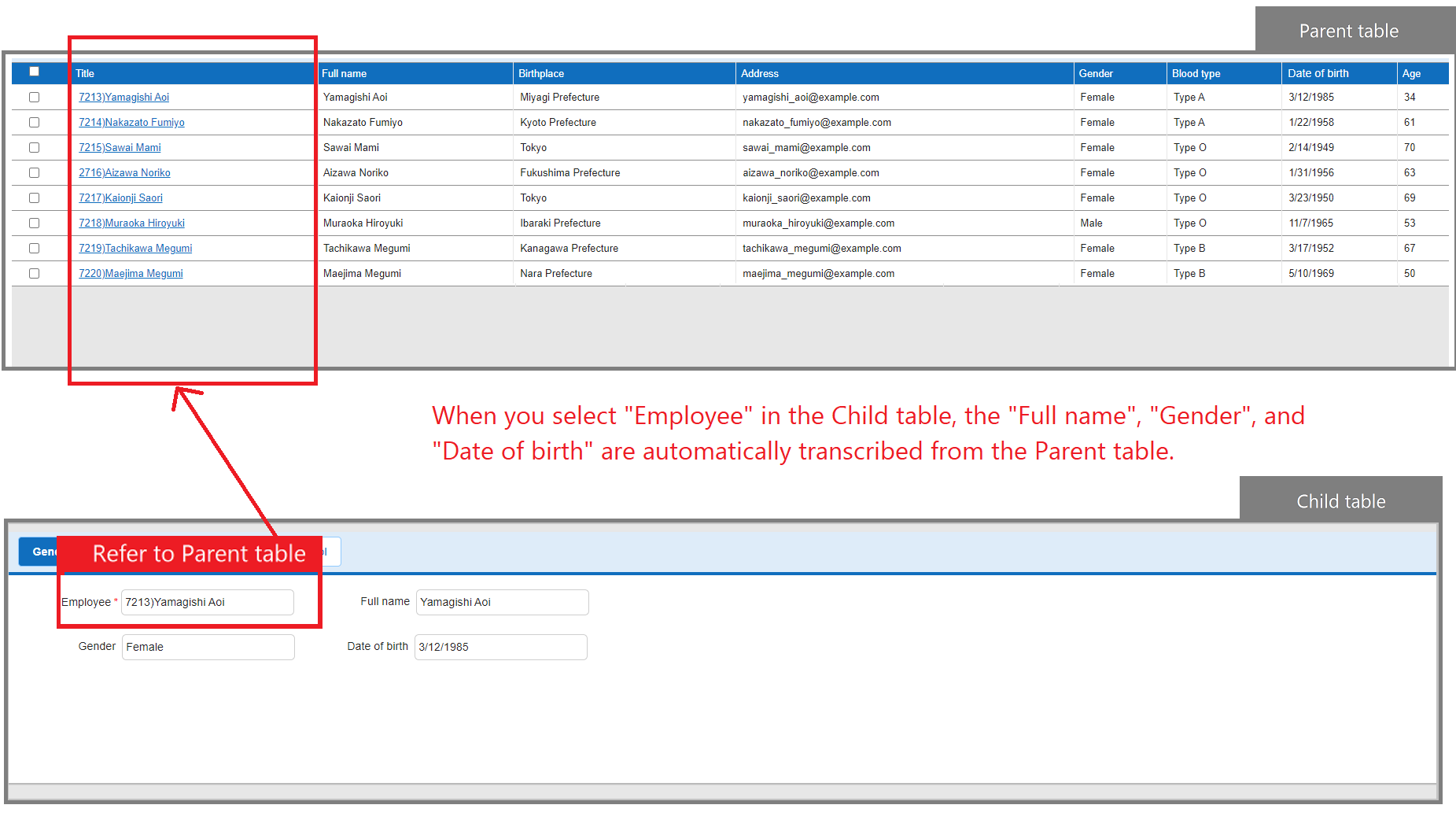This screenshot has height=816, width=1456.
Task: Check the row checkbox for Yamagishi Aoi
Action: (34, 98)
